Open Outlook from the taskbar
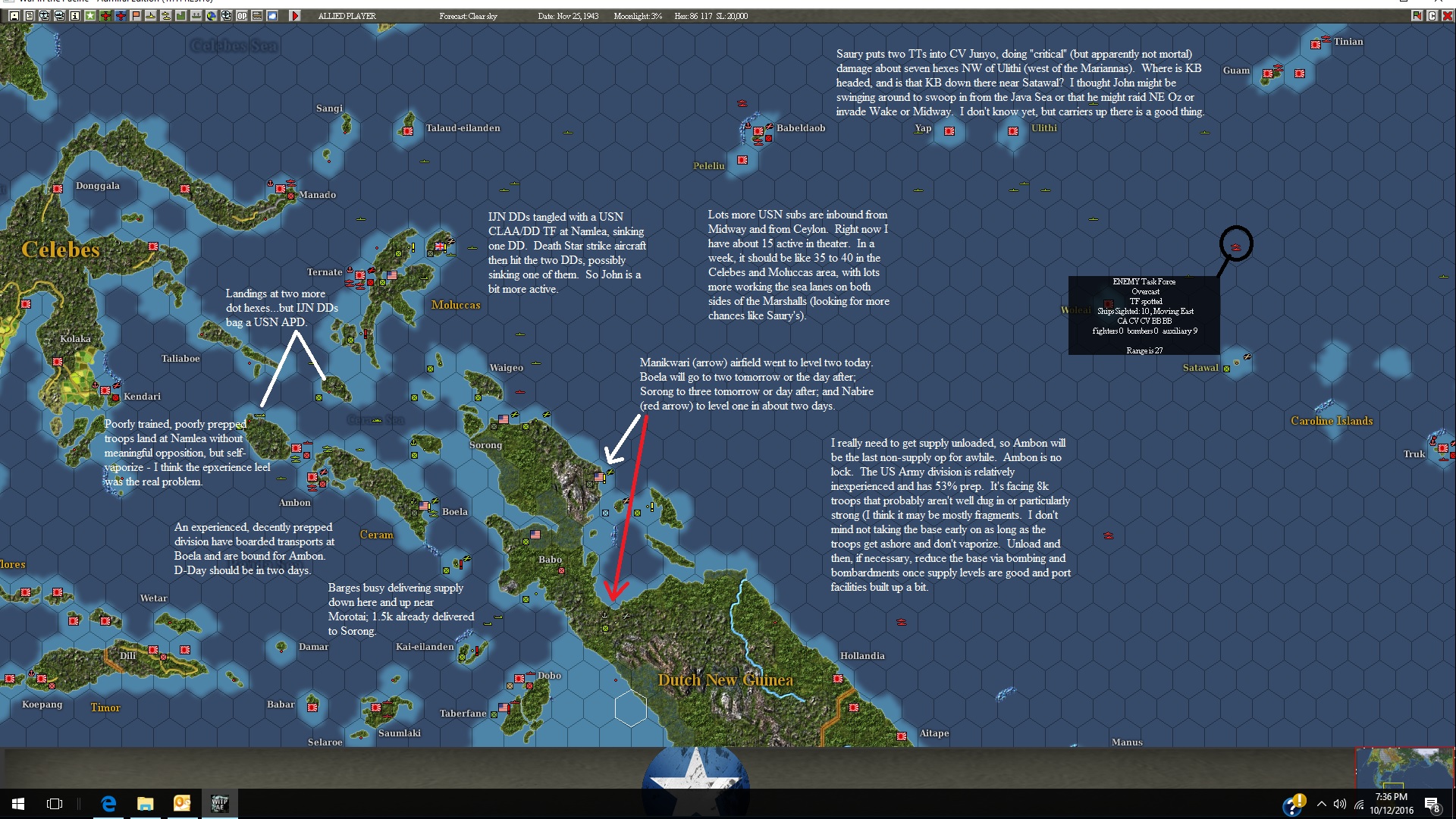This screenshot has width=1456, height=819. 182,804
